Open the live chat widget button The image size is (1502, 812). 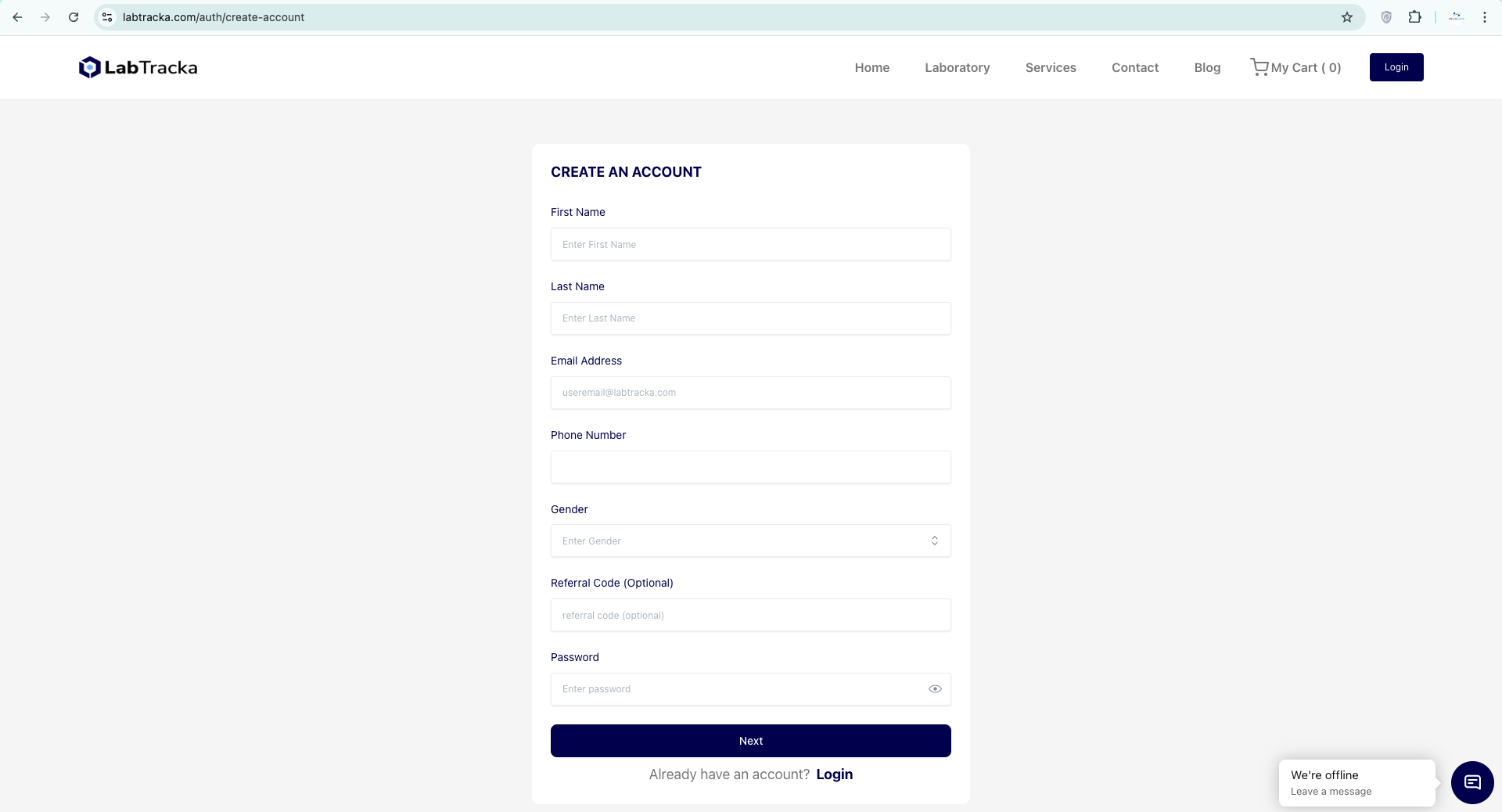click(x=1471, y=782)
